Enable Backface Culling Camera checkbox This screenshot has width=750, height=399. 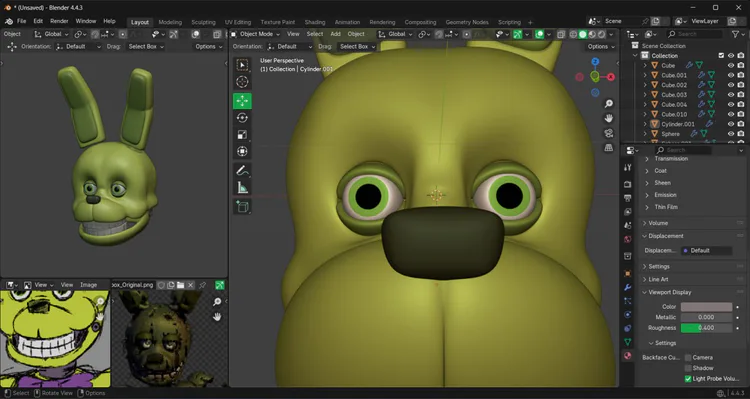[688, 357]
